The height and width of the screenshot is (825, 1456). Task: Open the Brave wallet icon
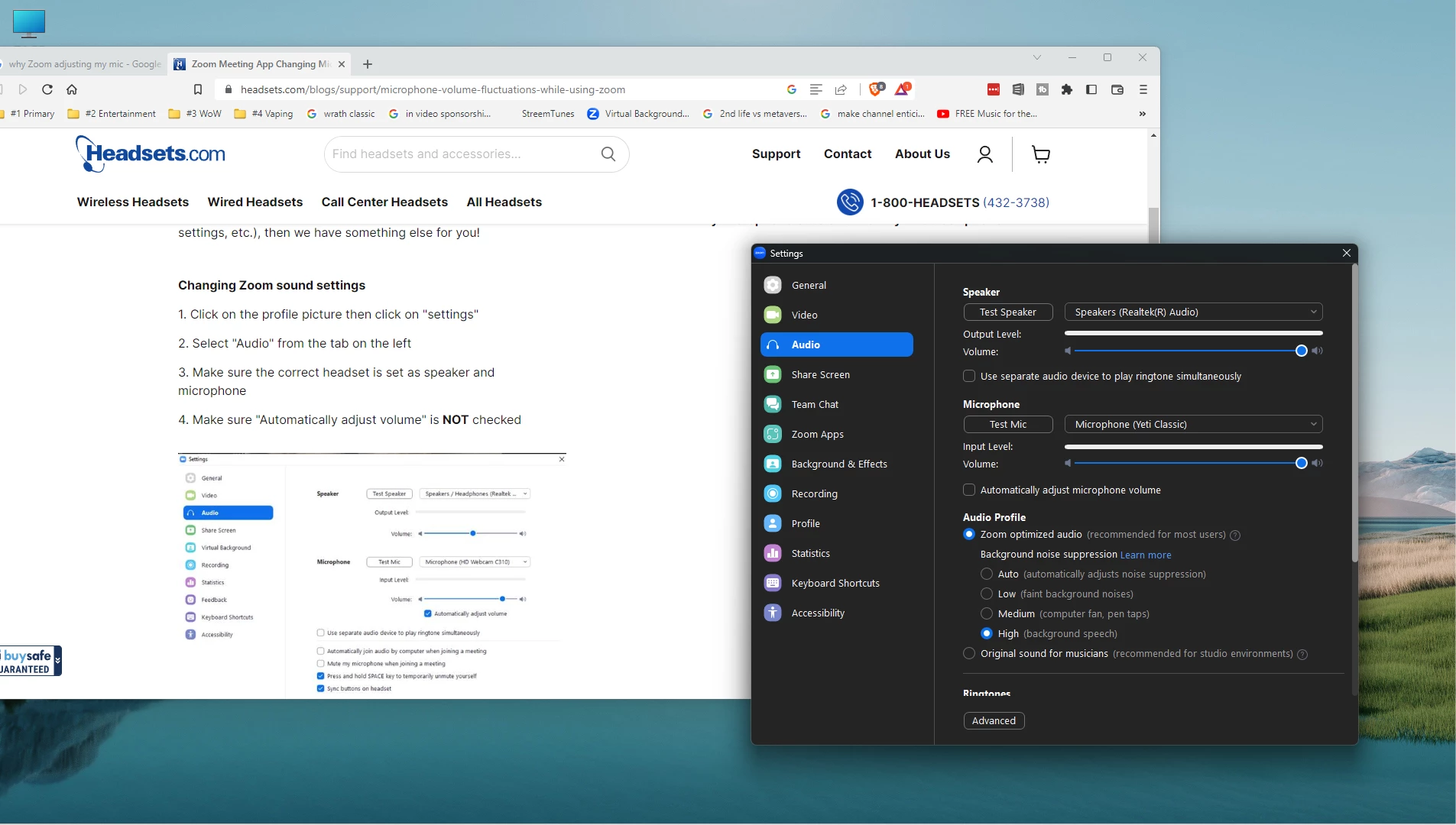(x=1117, y=89)
